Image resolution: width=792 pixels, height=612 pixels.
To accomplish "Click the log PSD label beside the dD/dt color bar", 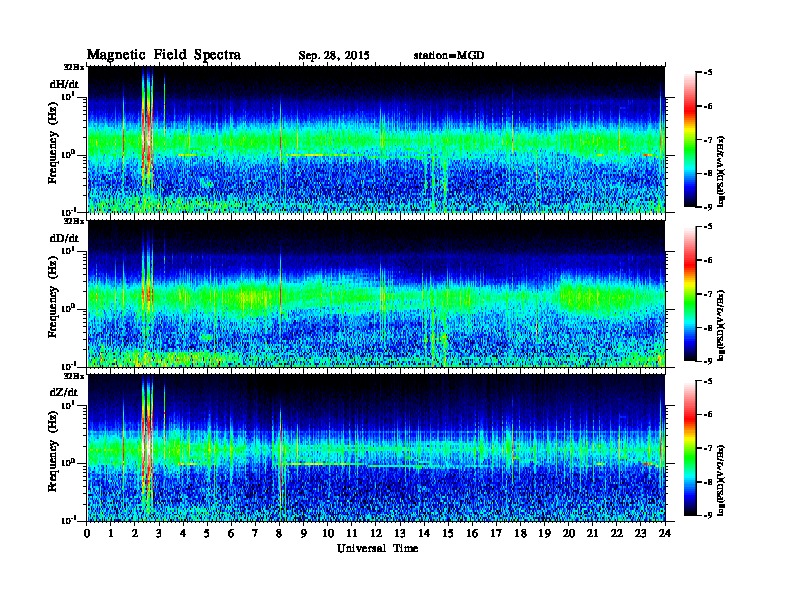I will pos(722,325).
